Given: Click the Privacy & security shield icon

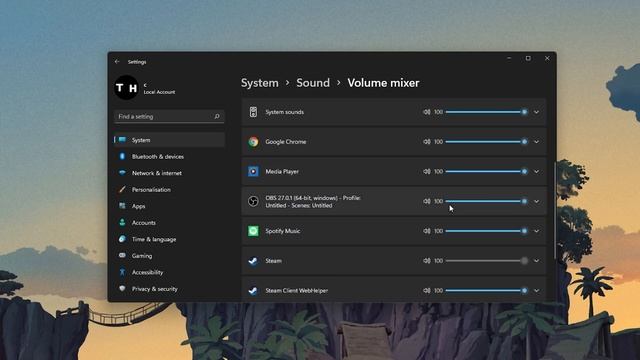Looking at the screenshot, I should (x=122, y=288).
